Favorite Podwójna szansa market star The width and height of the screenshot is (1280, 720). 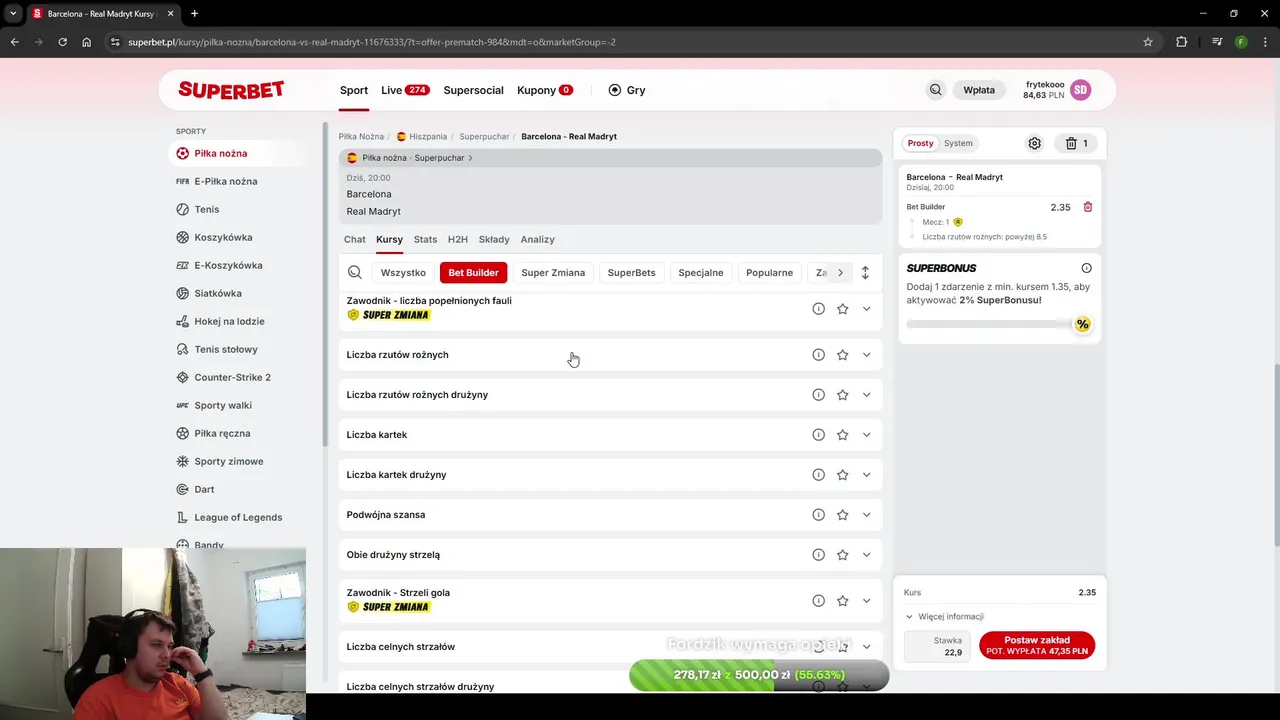click(x=842, y=515)
